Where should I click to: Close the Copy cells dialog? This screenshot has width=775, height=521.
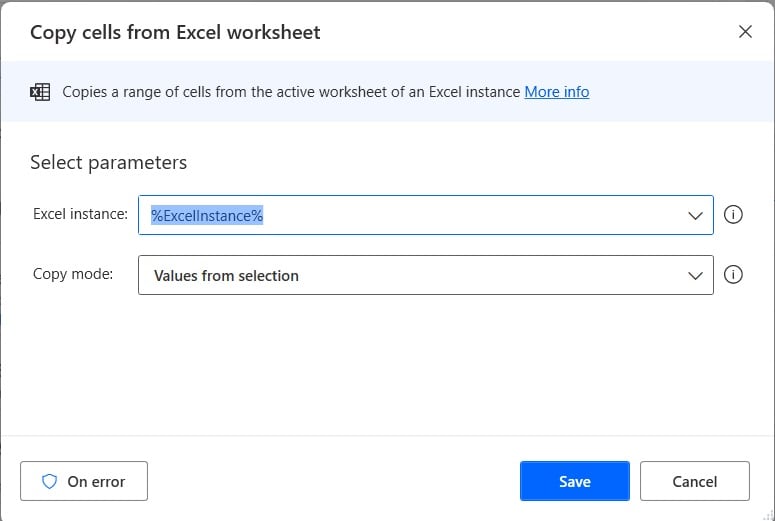(745, 32)
